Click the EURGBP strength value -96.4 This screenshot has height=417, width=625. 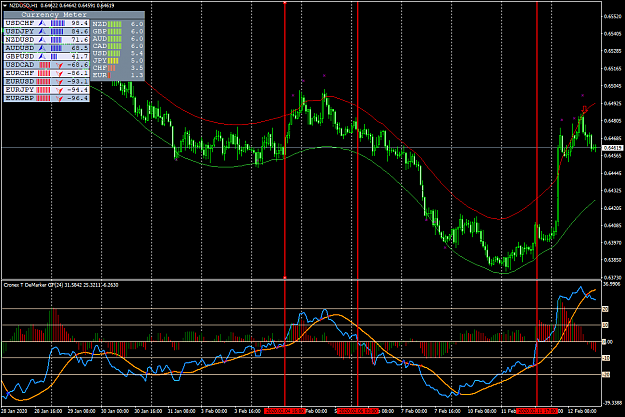coord(78,98)
